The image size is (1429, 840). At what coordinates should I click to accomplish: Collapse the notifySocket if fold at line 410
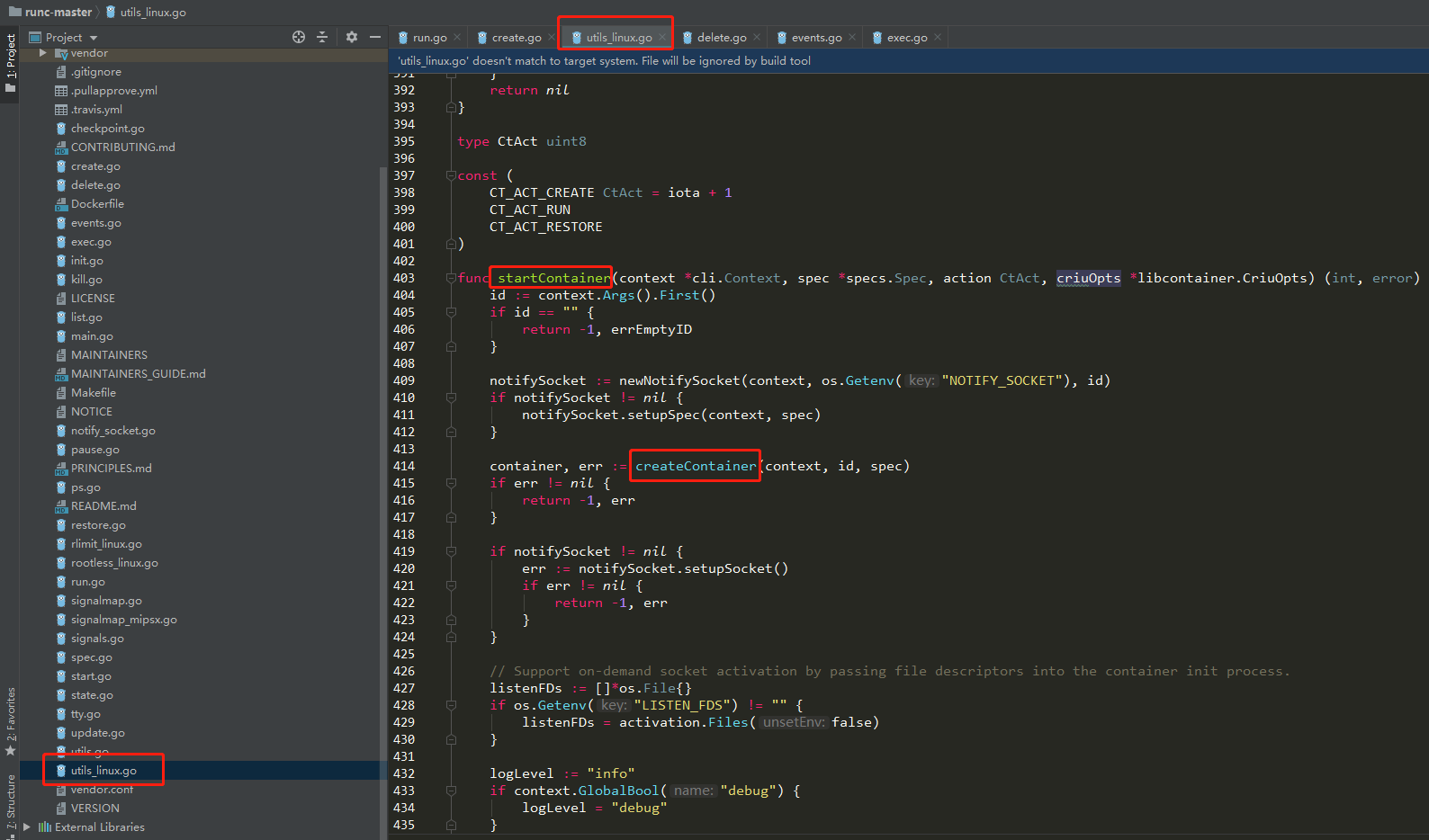tap(451, 398)
